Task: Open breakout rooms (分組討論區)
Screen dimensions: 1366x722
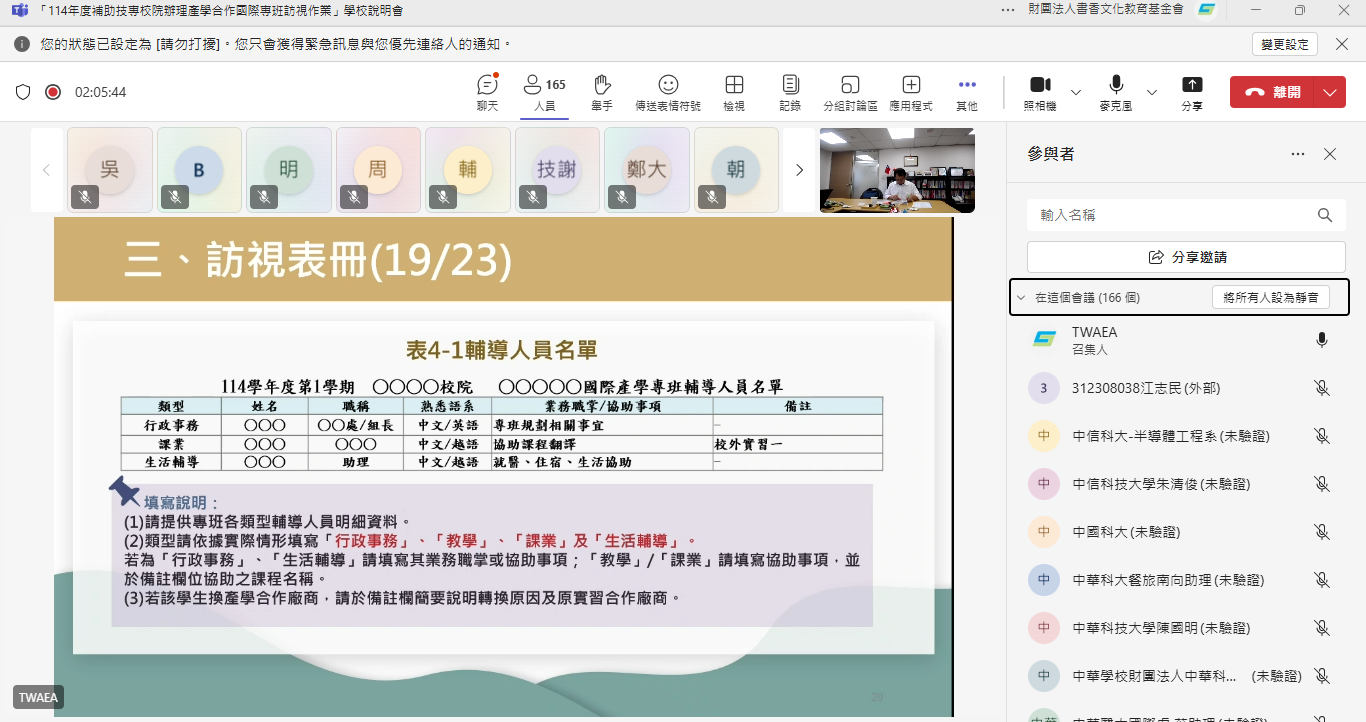Action: click(850, 91)
